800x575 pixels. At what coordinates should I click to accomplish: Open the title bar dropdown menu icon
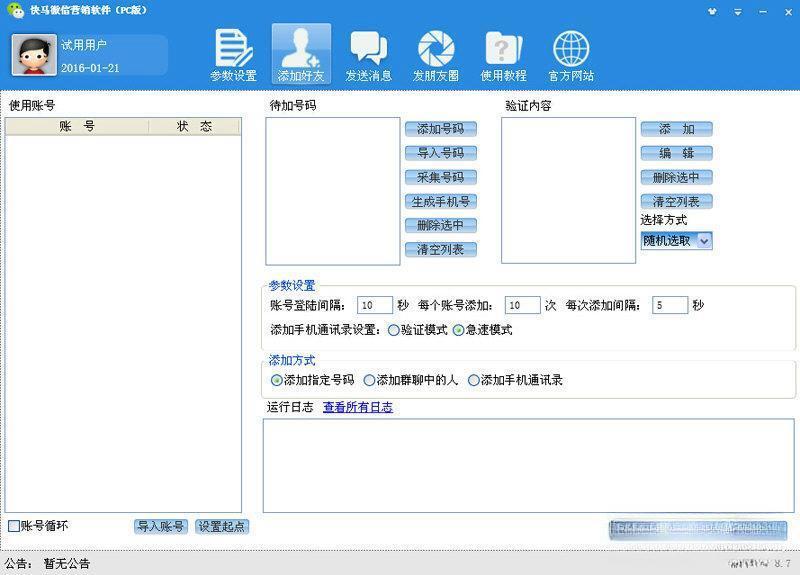pos(736,10)
